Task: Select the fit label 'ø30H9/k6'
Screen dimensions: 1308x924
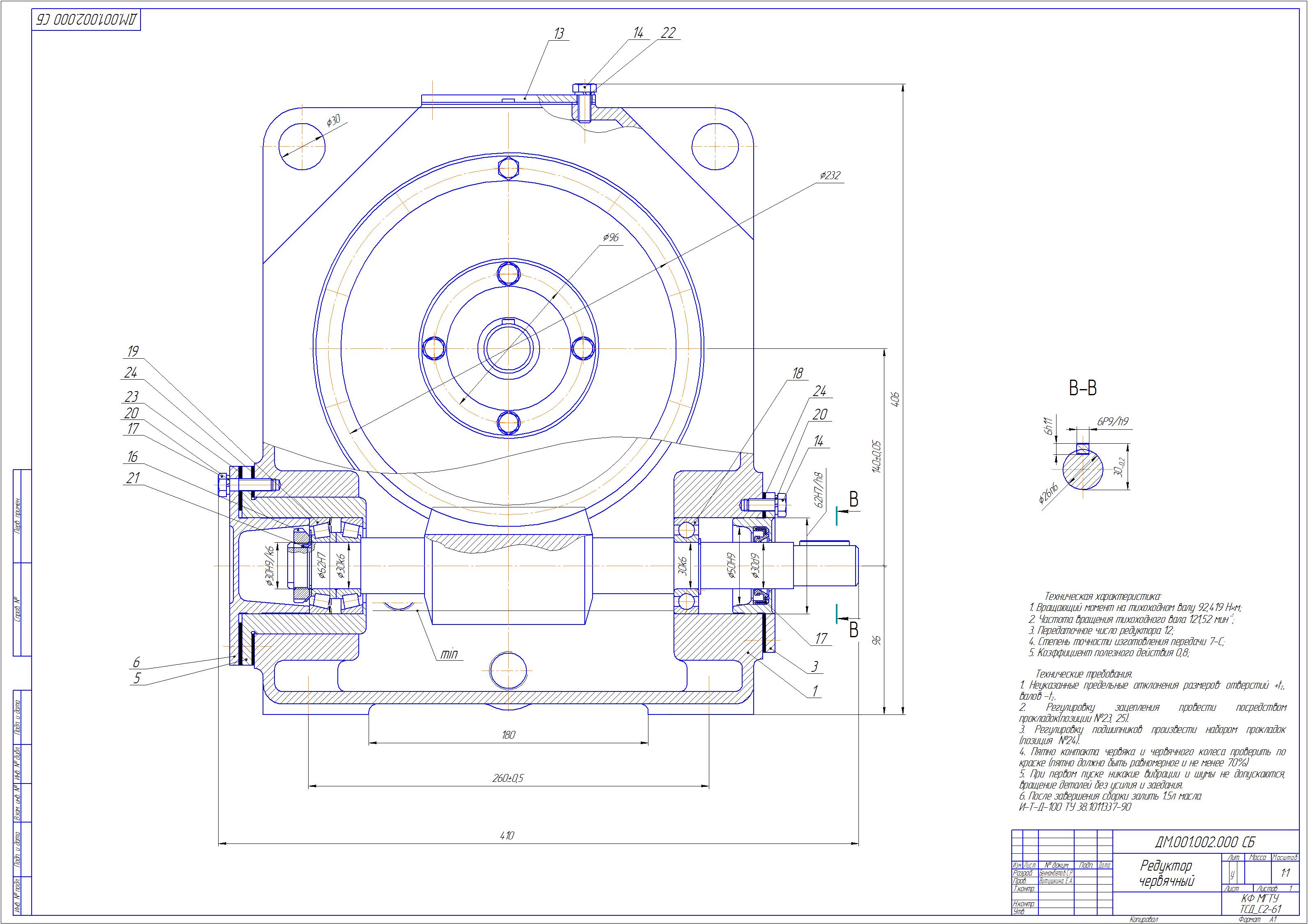Action: pyautogui.click(x=270, y=566)
